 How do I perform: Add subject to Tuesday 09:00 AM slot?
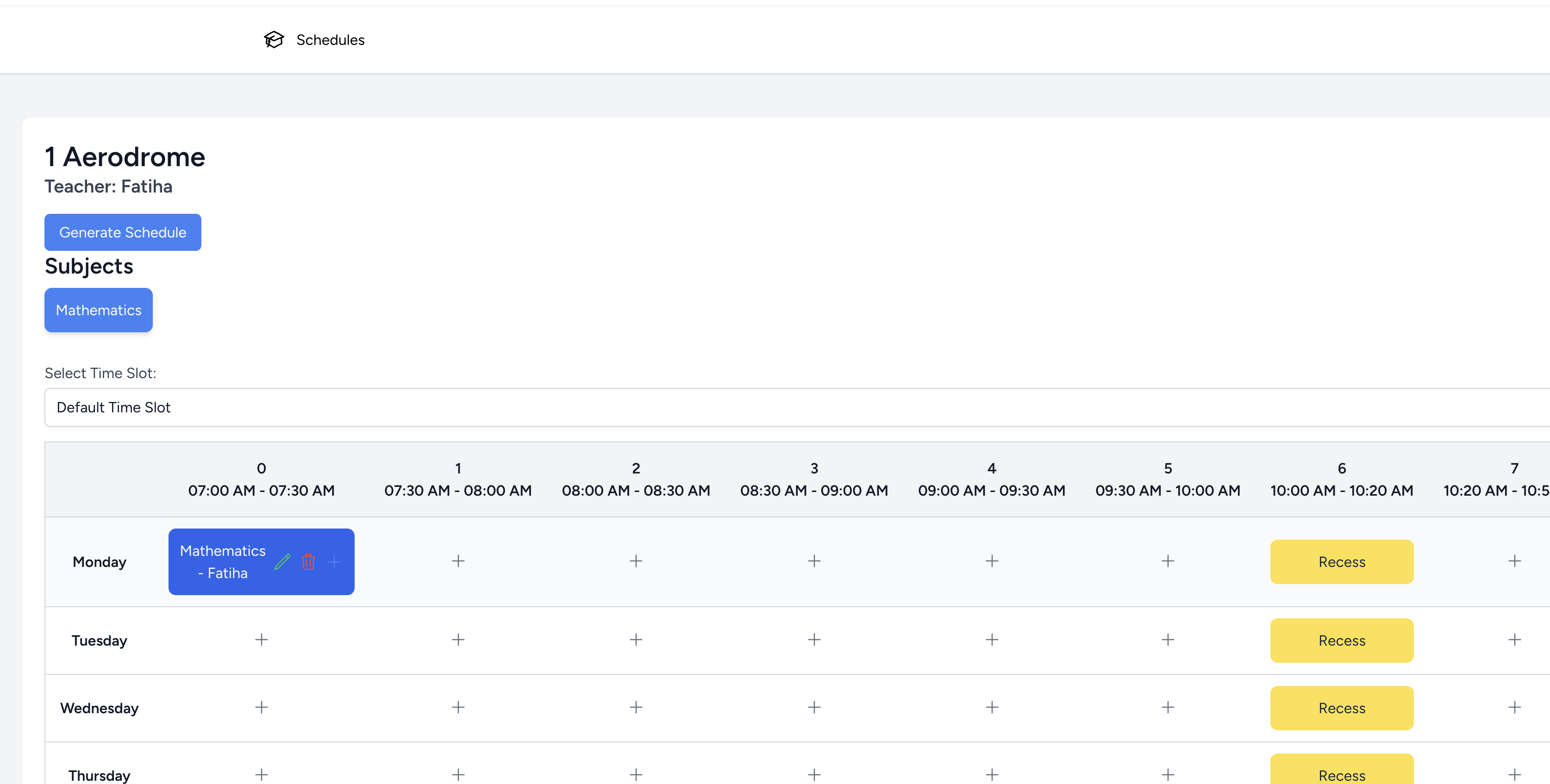point(992,639)
